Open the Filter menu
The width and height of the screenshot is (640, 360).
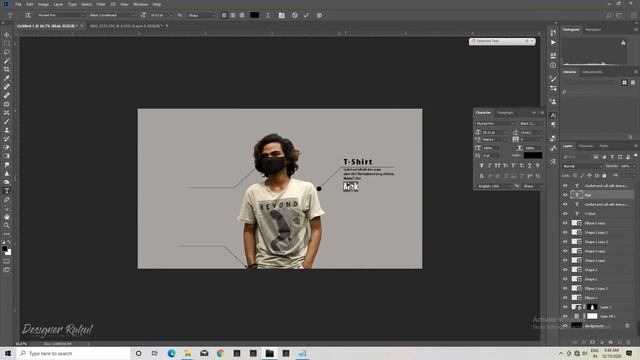pos(101,4)
